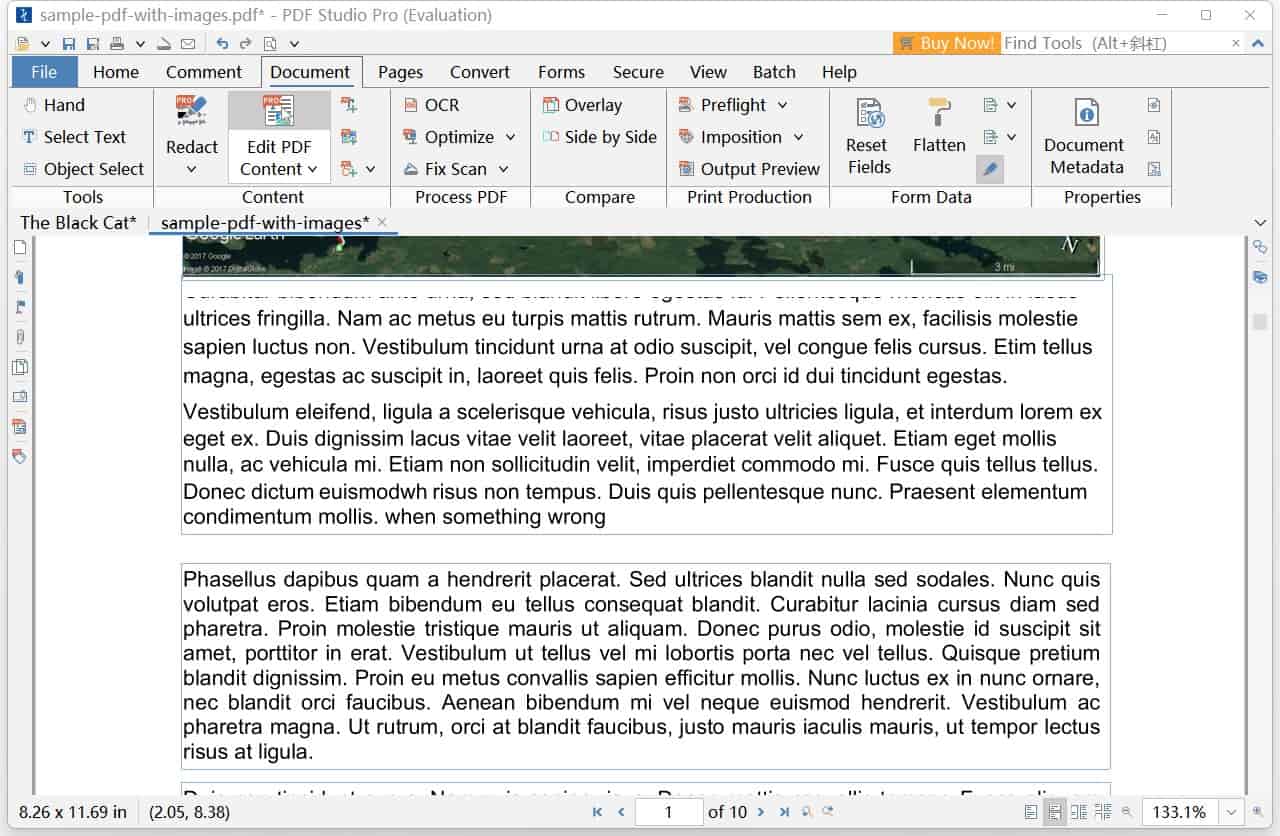Go to the next page arrow
This screenshot has height=836, width=1280.
click(759, 812)
